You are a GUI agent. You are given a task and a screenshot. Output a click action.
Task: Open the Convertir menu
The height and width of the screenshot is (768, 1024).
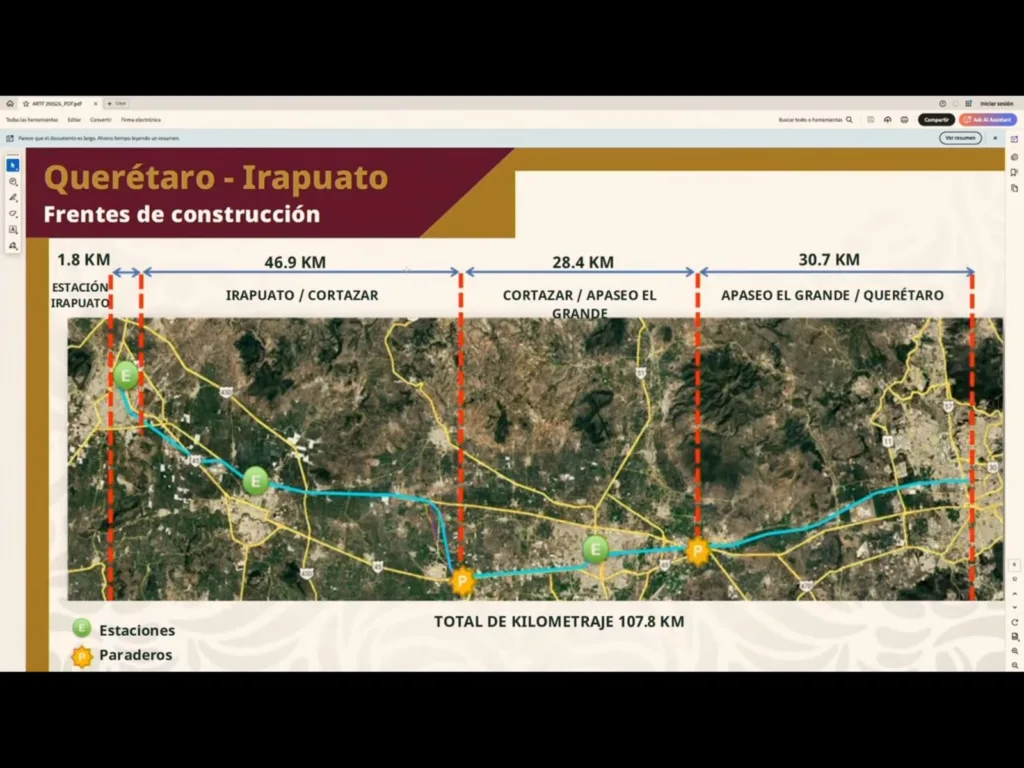[101, 119]
